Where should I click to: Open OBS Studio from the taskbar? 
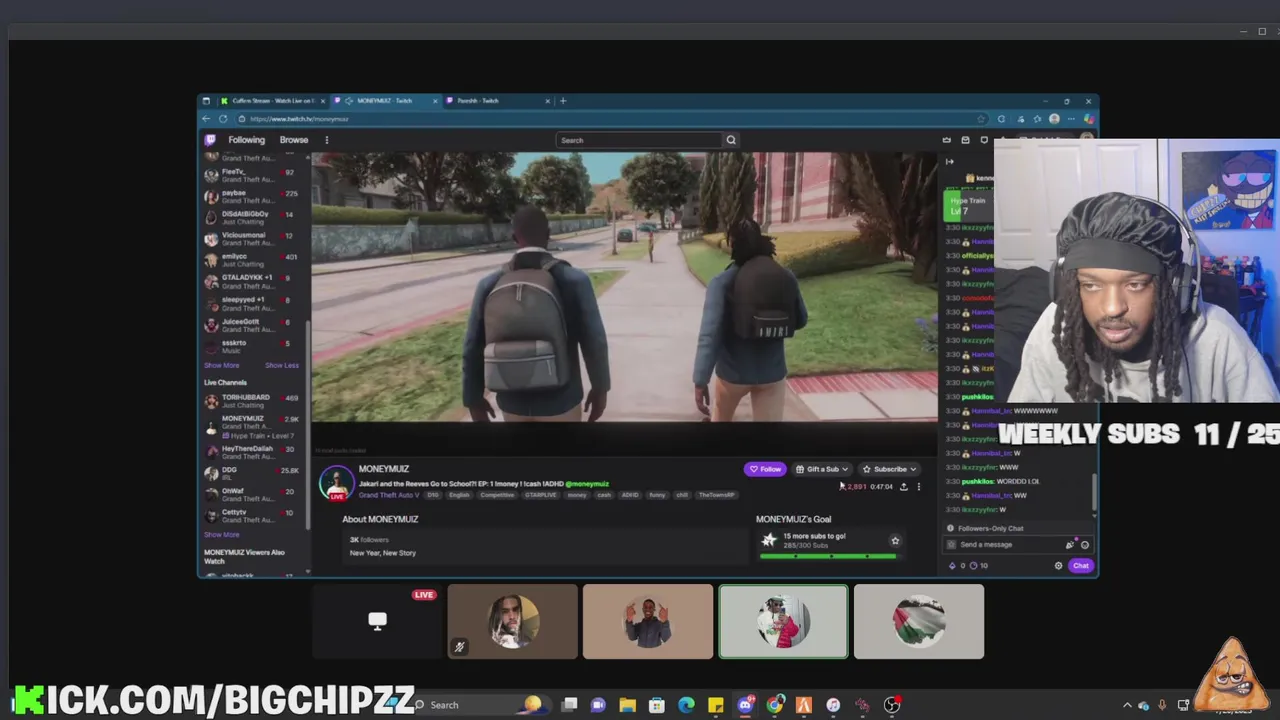coord(891,705)
